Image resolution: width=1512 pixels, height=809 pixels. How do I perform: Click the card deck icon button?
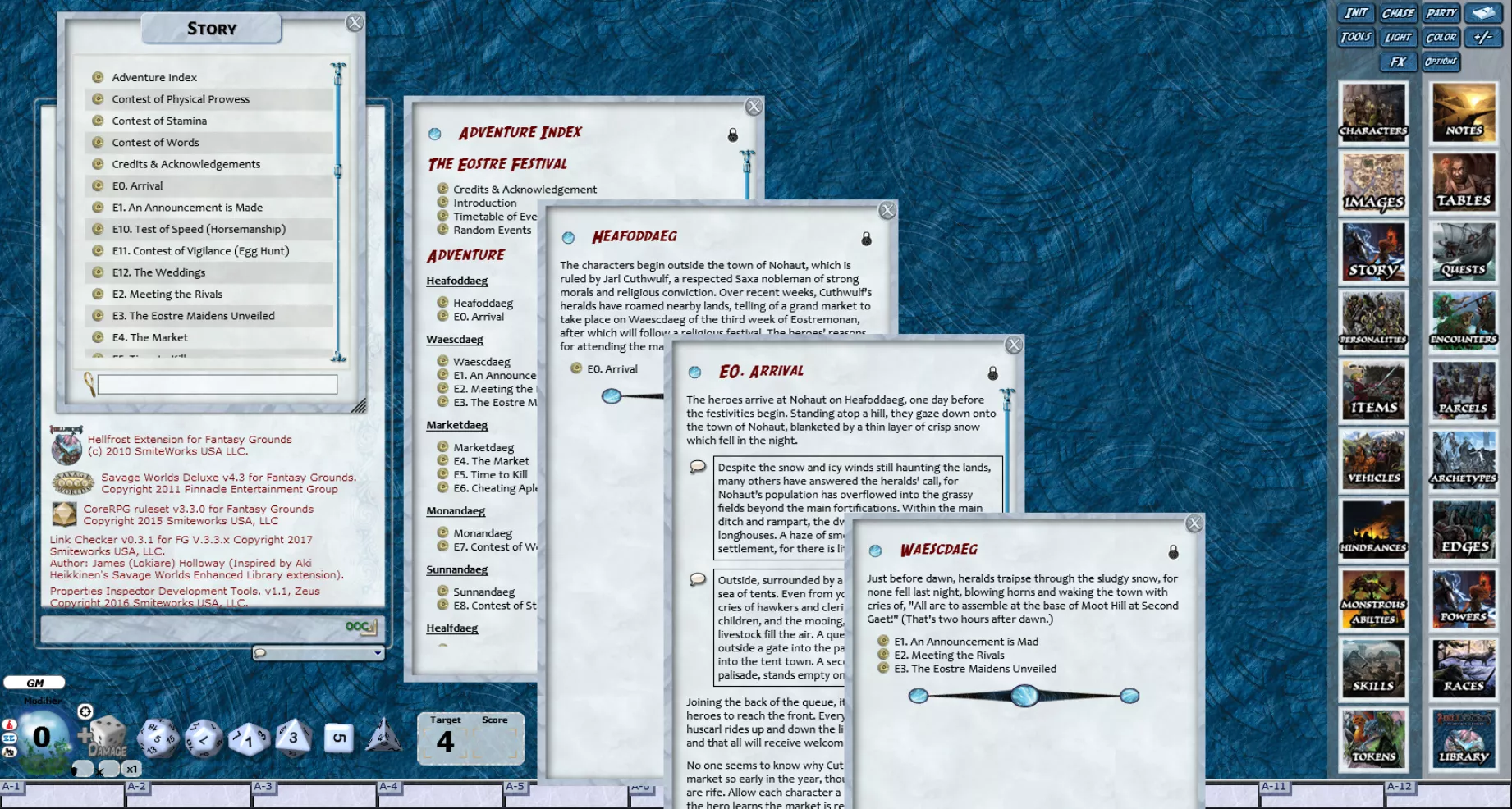[1484, 12]
